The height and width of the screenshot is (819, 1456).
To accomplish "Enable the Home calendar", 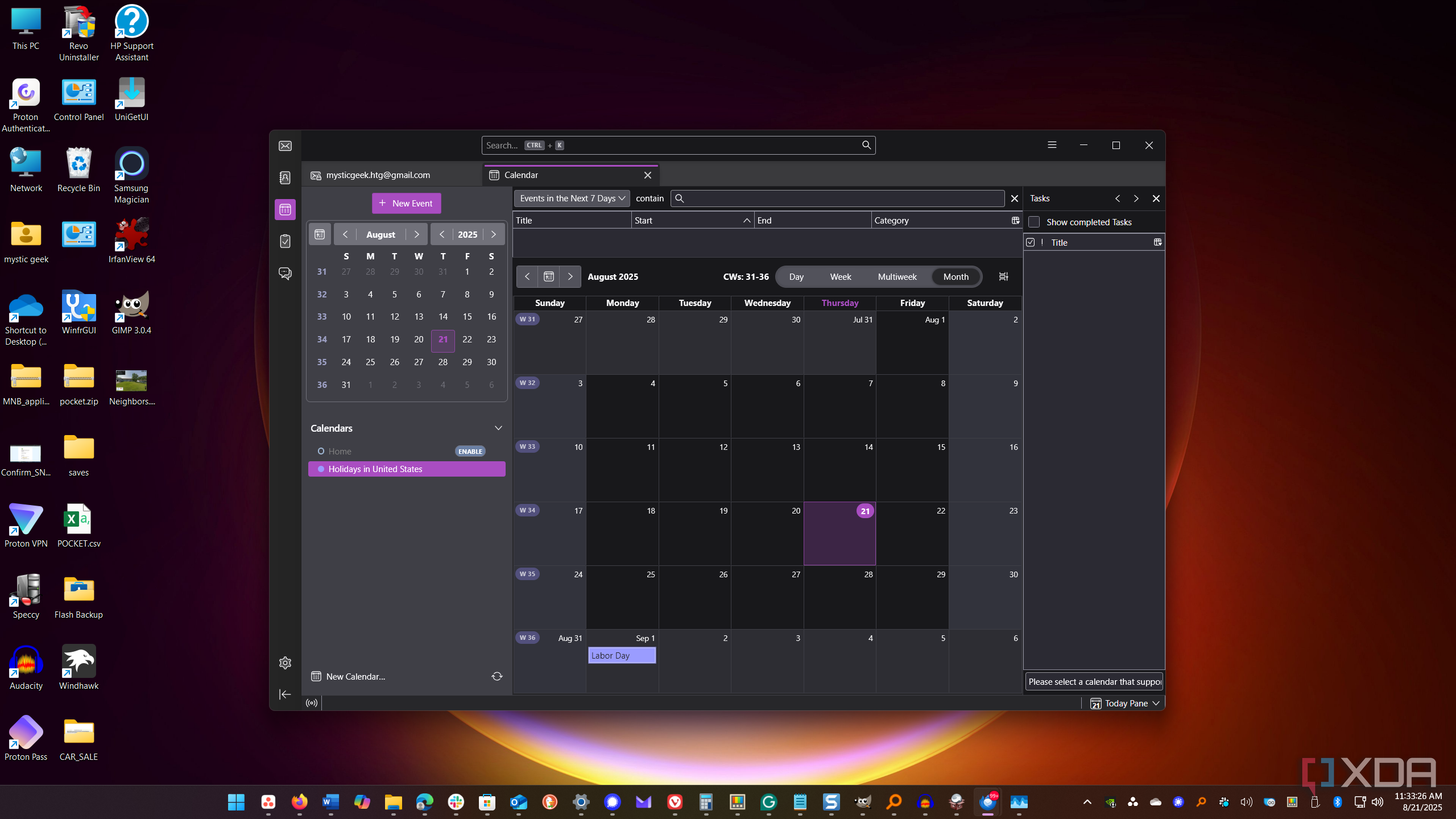I will (x=470, y=451).
